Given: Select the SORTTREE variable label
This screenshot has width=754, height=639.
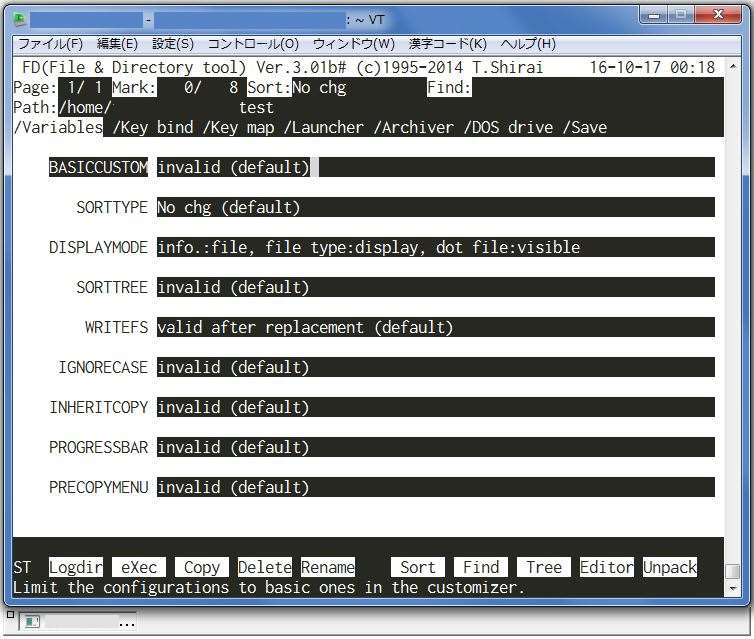Looking at the screenshot, I should pos(112,287).
